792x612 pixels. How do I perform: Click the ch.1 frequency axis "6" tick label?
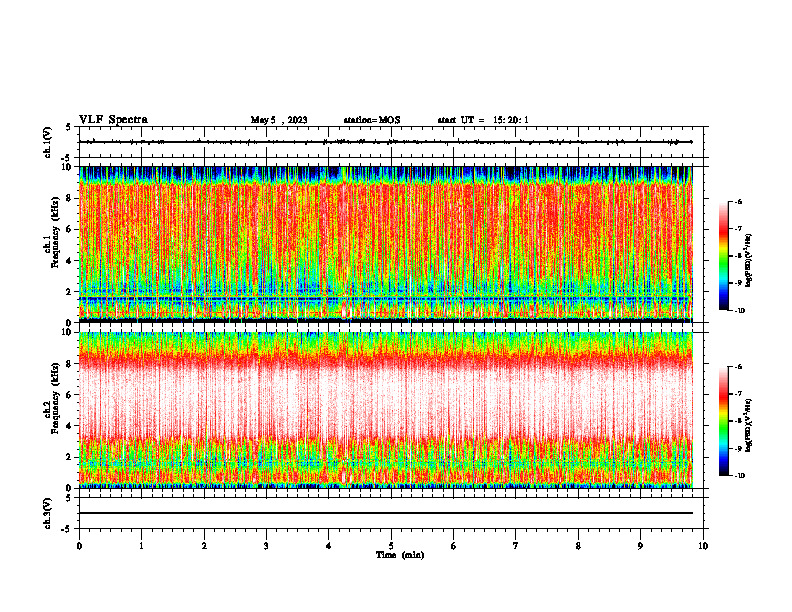[x=69, y=229]
